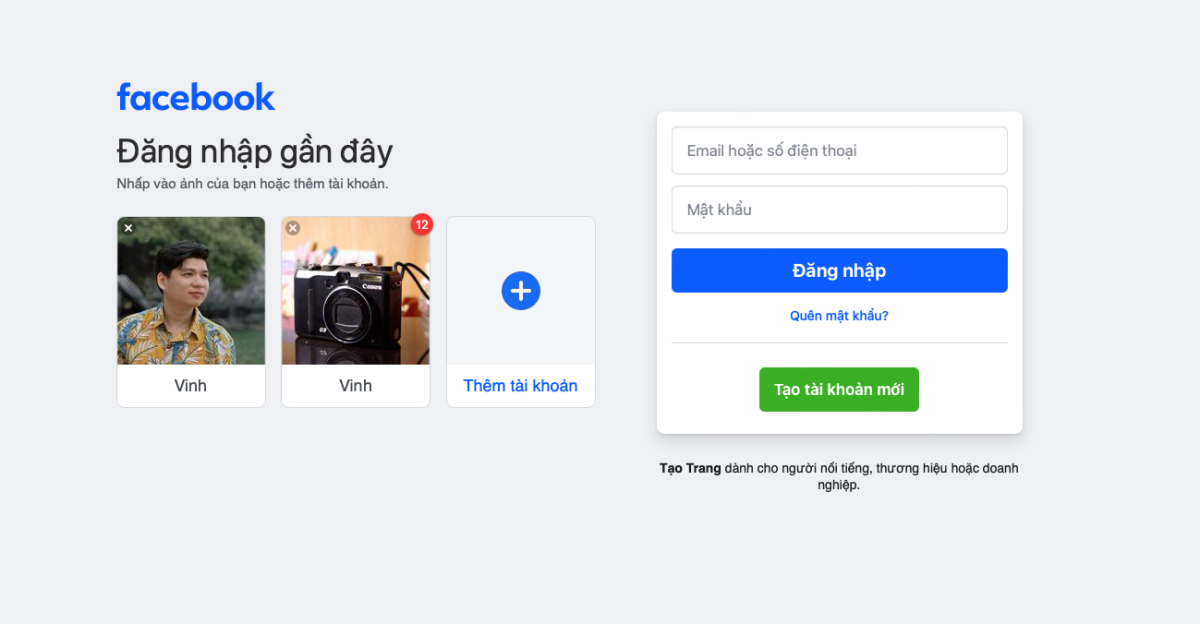Click the Vinh name under the portrait photo
This screenshot has width=1200, height=624.
191,386
